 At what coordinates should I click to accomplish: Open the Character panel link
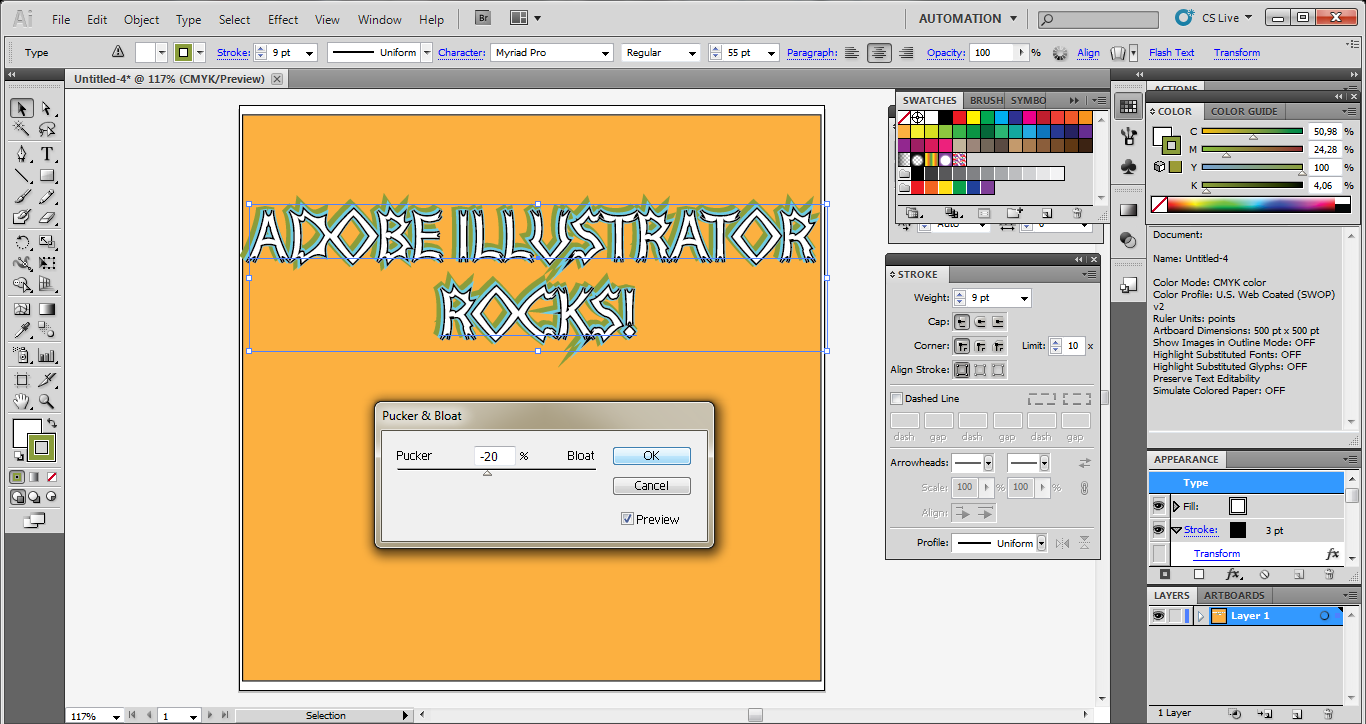pos(461,53)
